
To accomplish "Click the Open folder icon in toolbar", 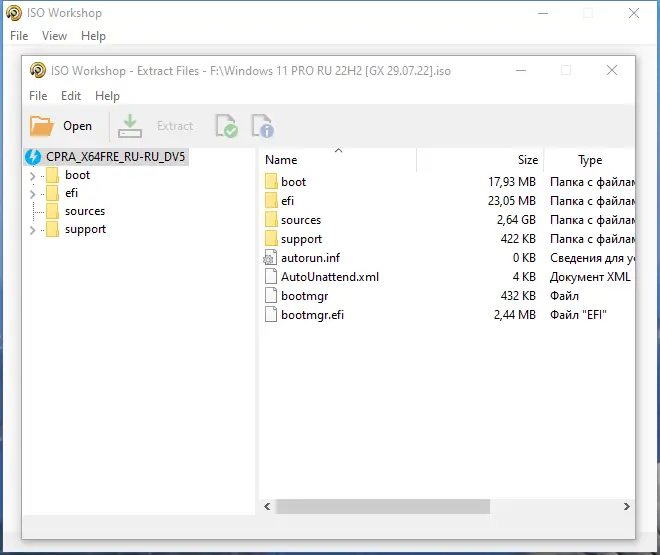I will (42, 126).
